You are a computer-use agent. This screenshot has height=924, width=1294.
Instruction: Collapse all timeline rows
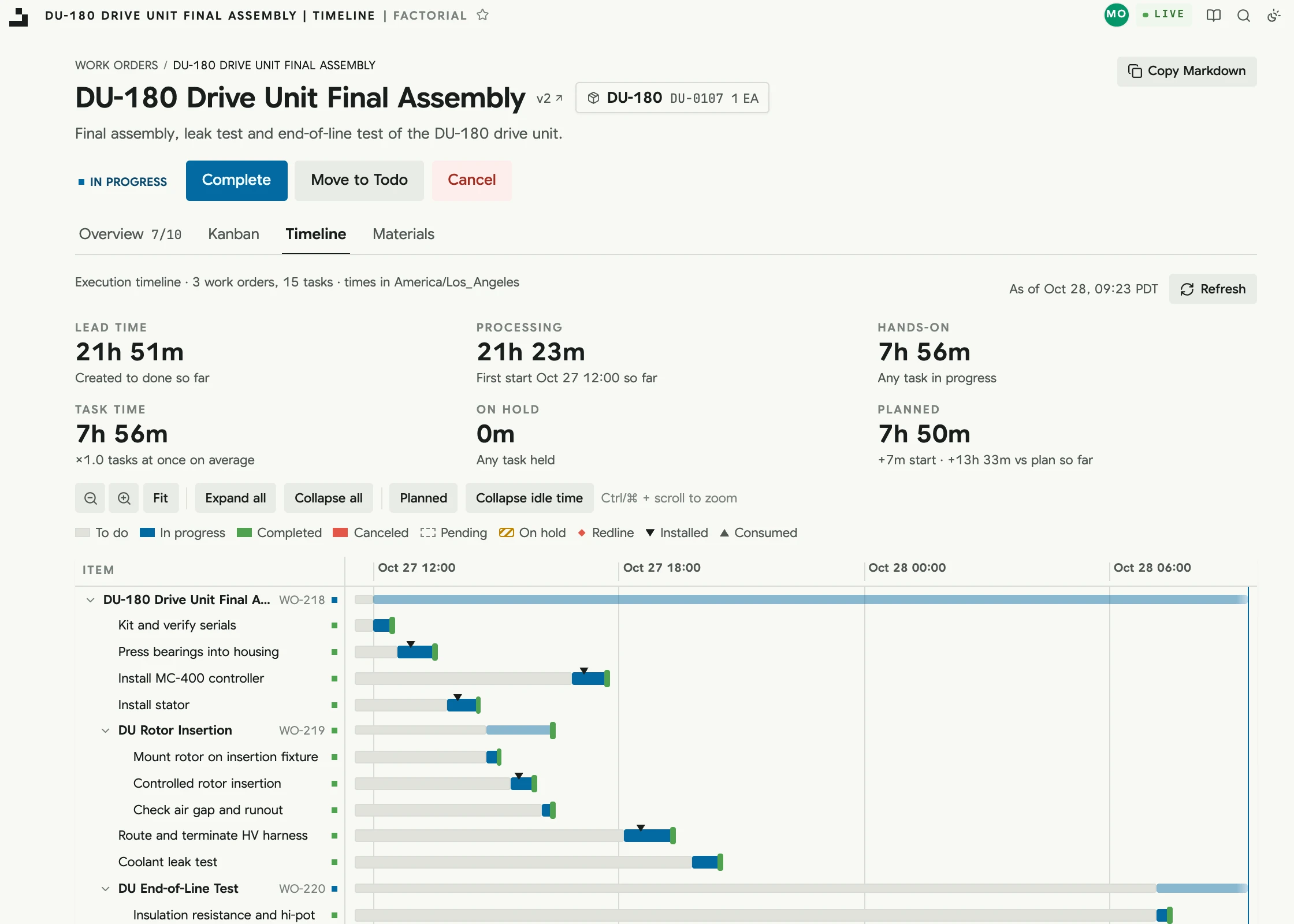328,498
